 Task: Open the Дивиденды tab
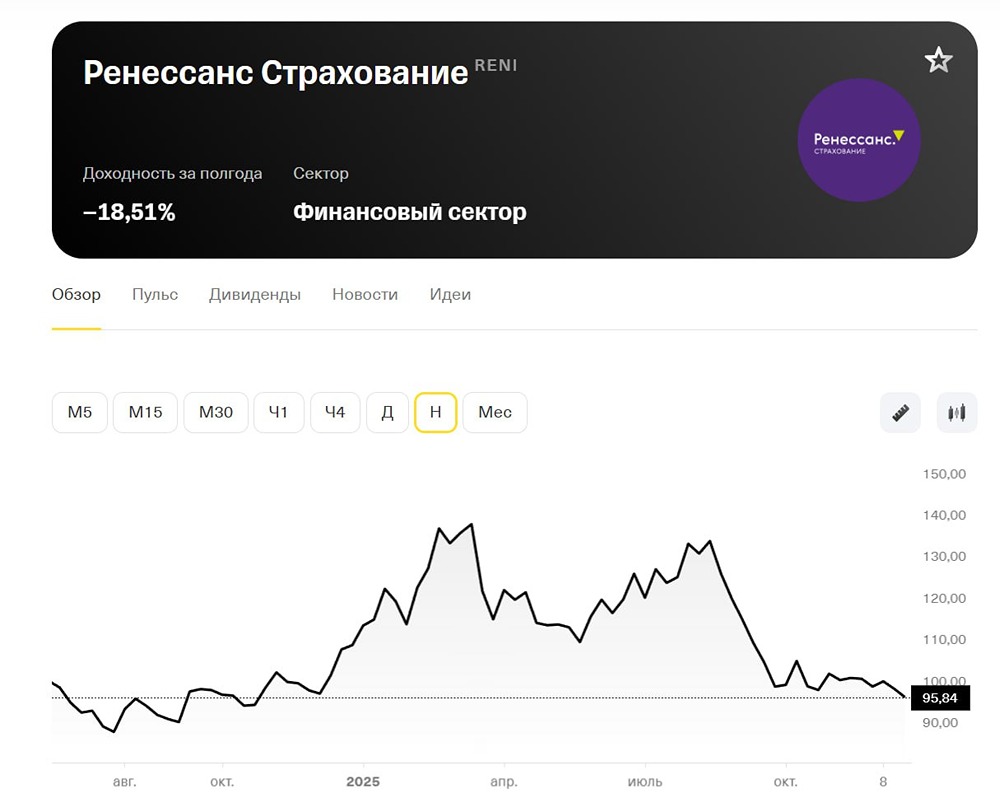(255, 295)
